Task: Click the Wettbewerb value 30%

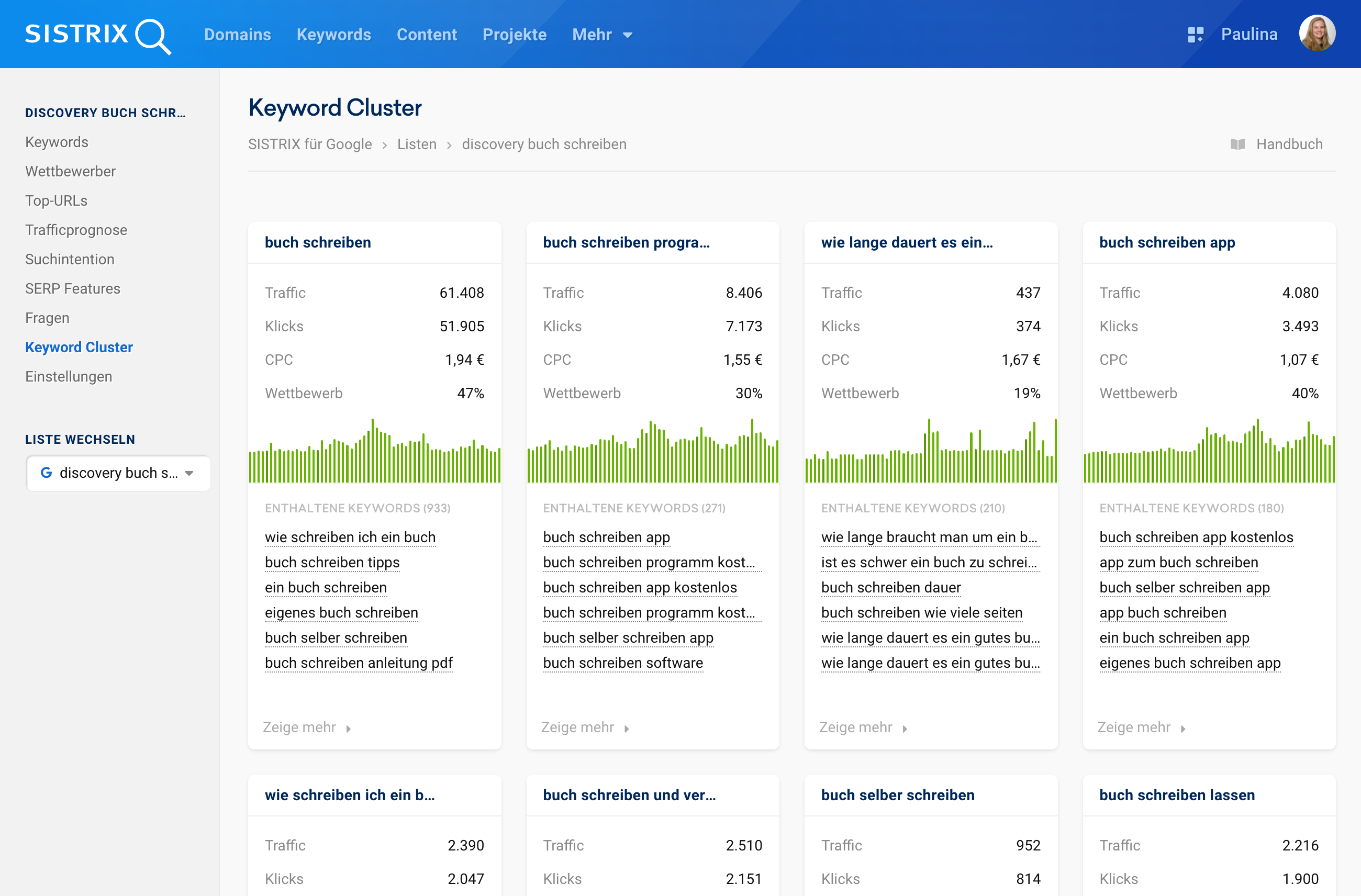Action: coord(749,394)
